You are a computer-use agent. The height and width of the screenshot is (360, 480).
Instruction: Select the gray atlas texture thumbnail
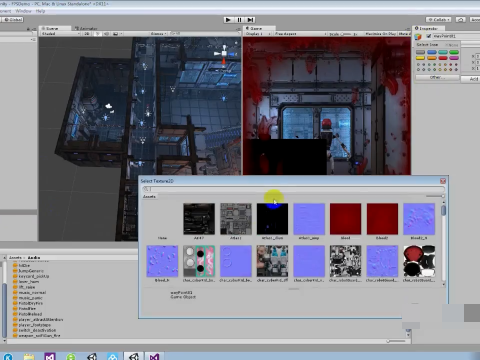[236, 219]
